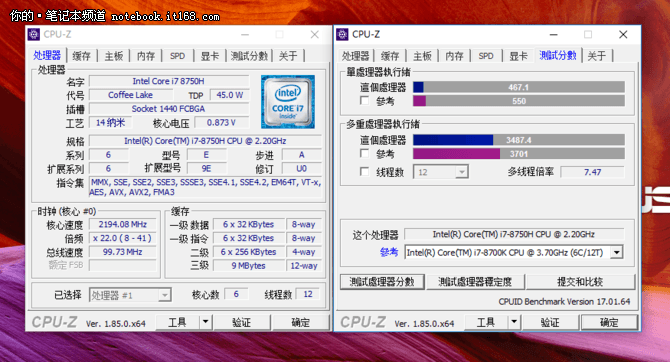Open the reference processor dropdown i7-8700K
This screenshot has width=670, height=362.
coord(616,253)
